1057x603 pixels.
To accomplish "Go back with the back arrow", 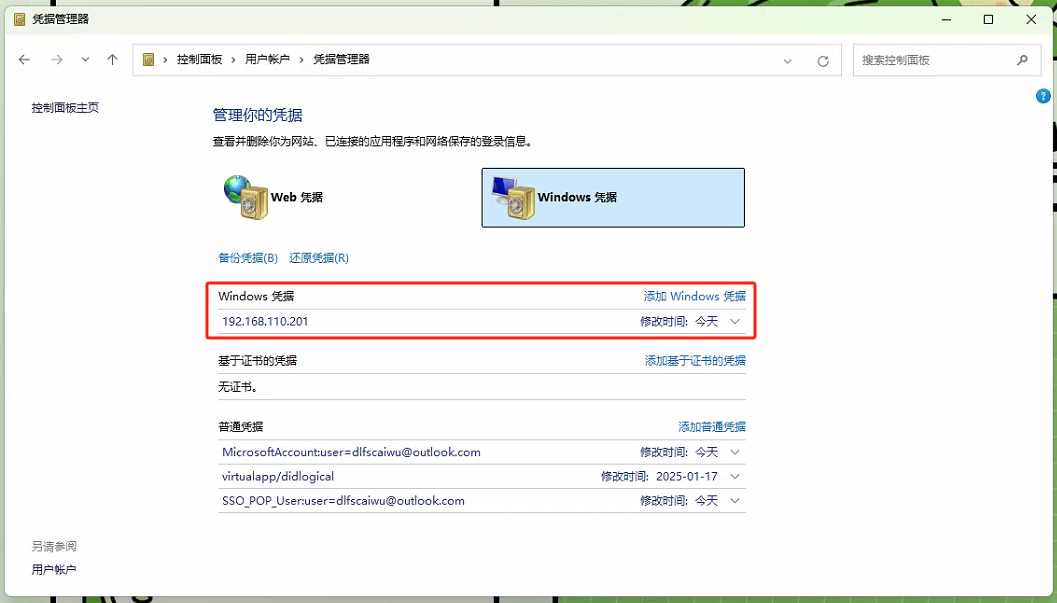I will 24,60.
